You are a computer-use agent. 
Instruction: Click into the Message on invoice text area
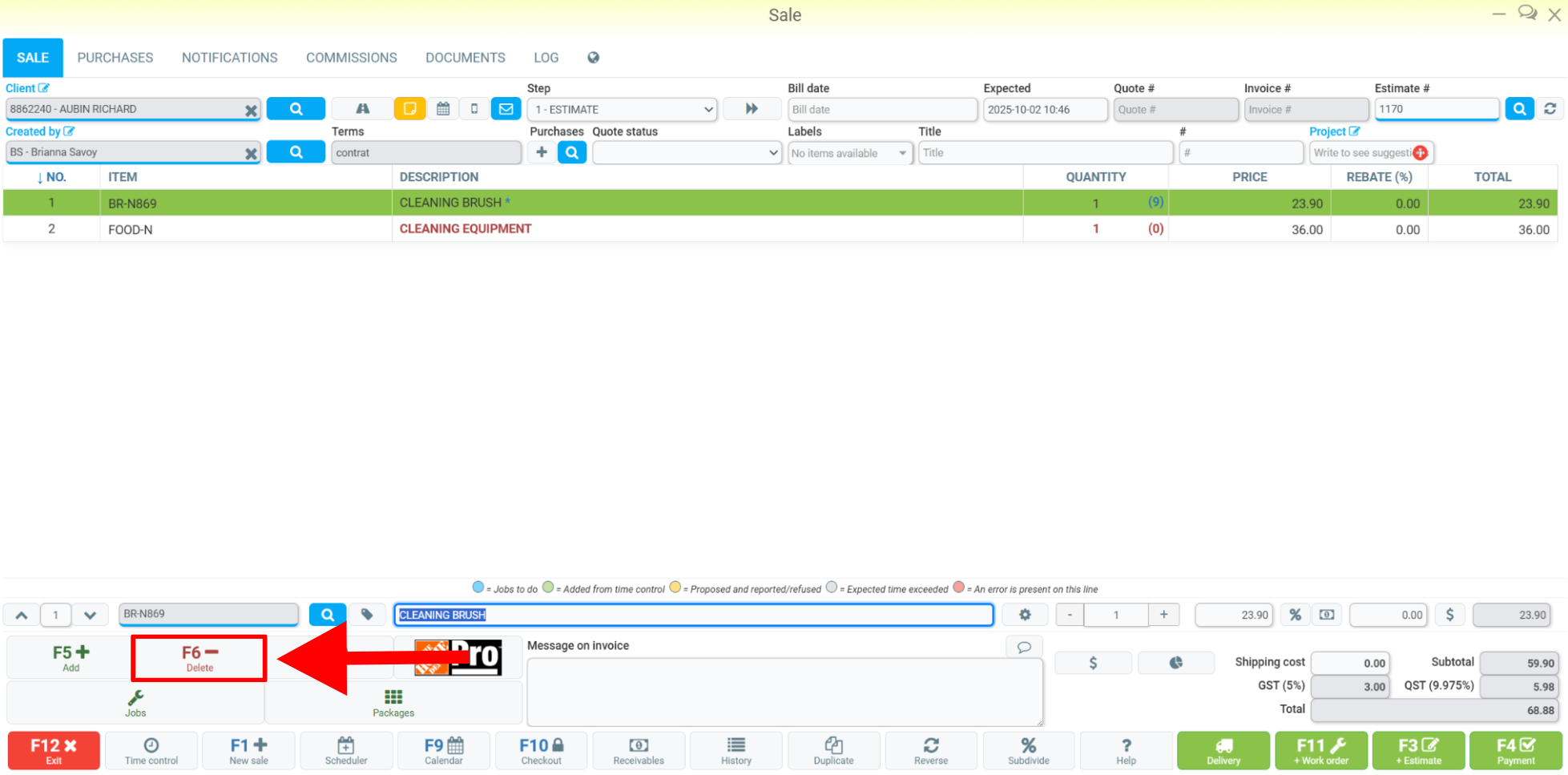pyautogui.click(x=785, y=692)
